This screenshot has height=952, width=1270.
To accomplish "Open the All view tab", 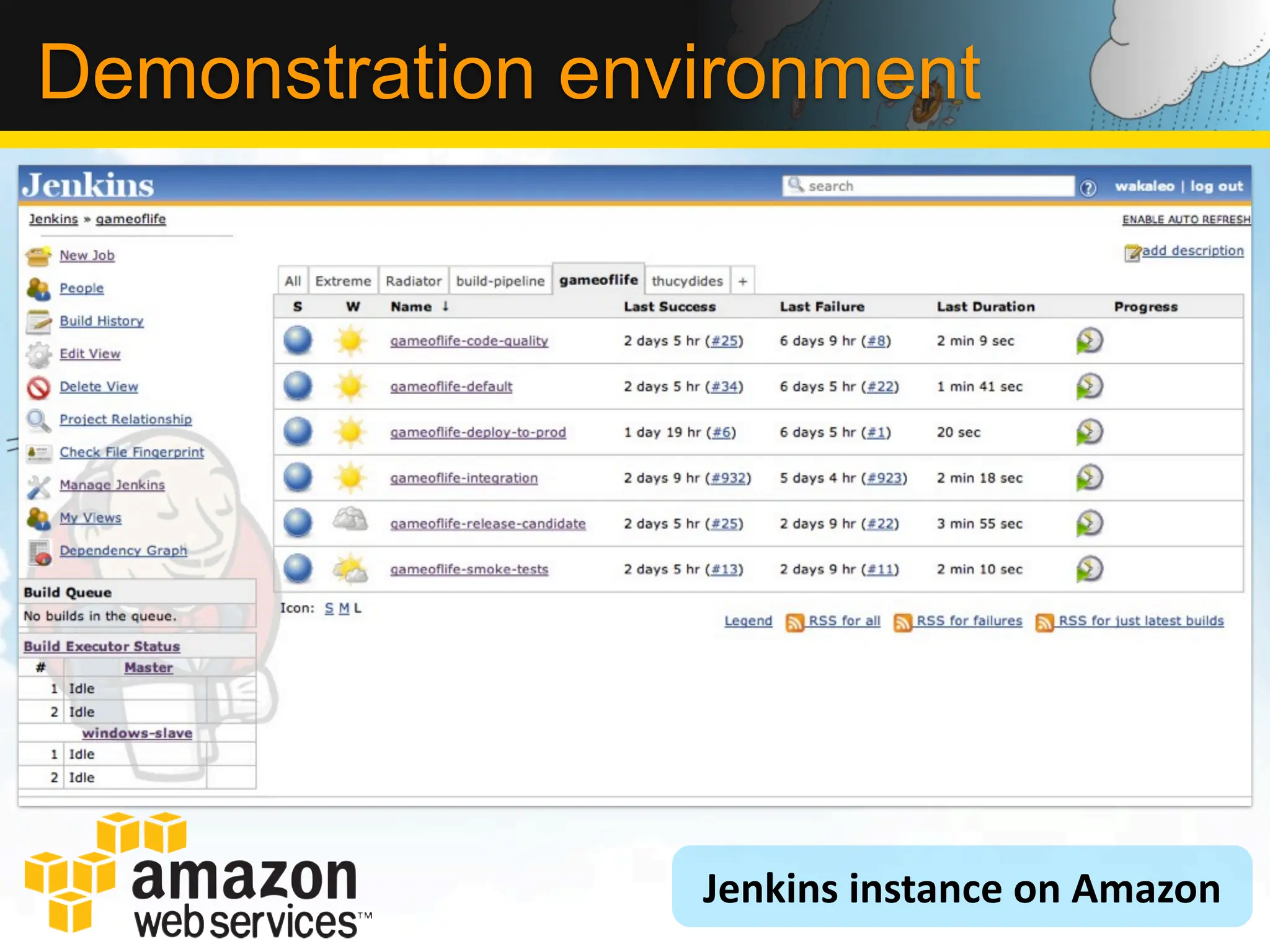I will point(293,281).
